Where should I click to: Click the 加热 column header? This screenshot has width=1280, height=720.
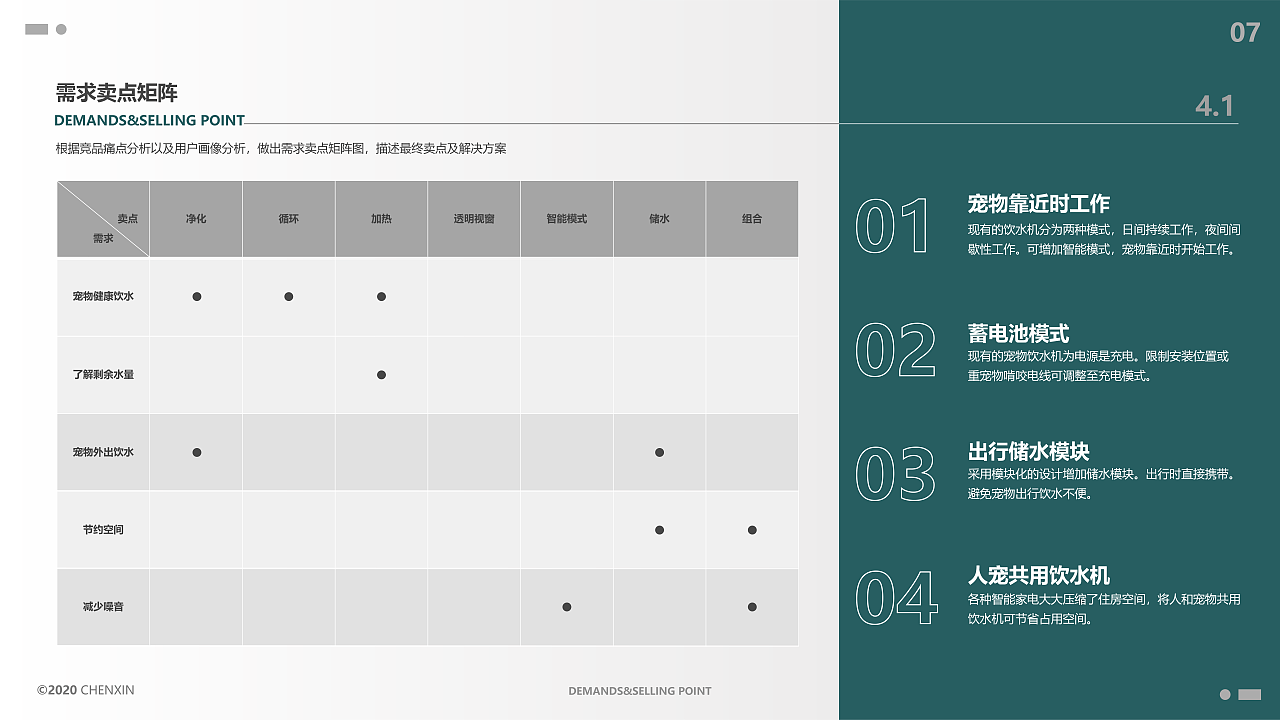(381, 219)
